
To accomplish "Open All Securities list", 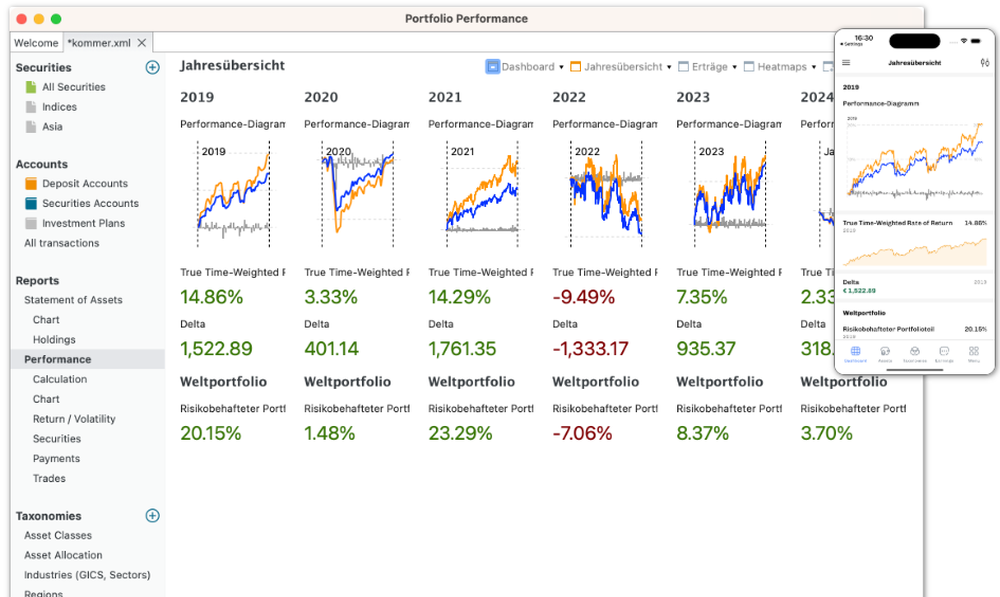I will pyautogui.click(x=73, y=87).
